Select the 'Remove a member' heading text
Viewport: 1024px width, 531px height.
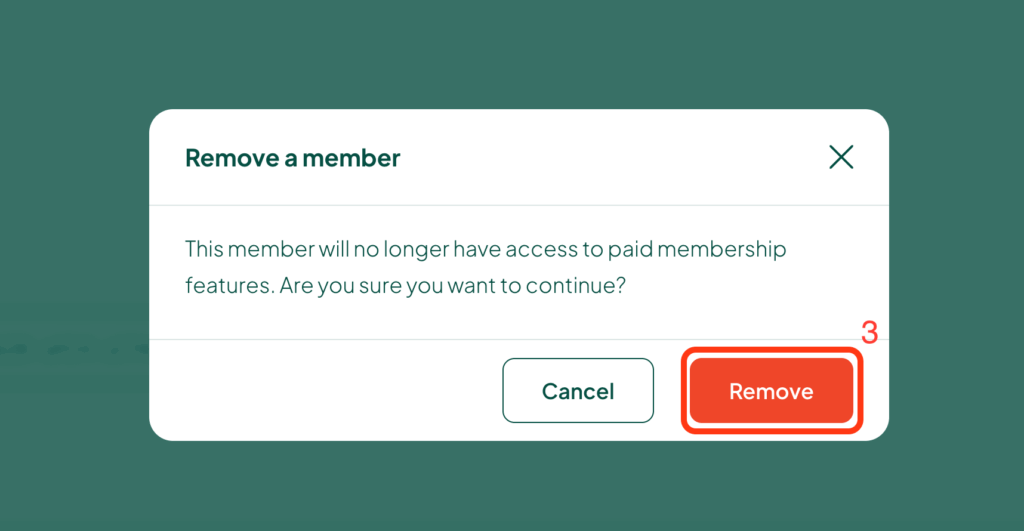coord(293,158)
